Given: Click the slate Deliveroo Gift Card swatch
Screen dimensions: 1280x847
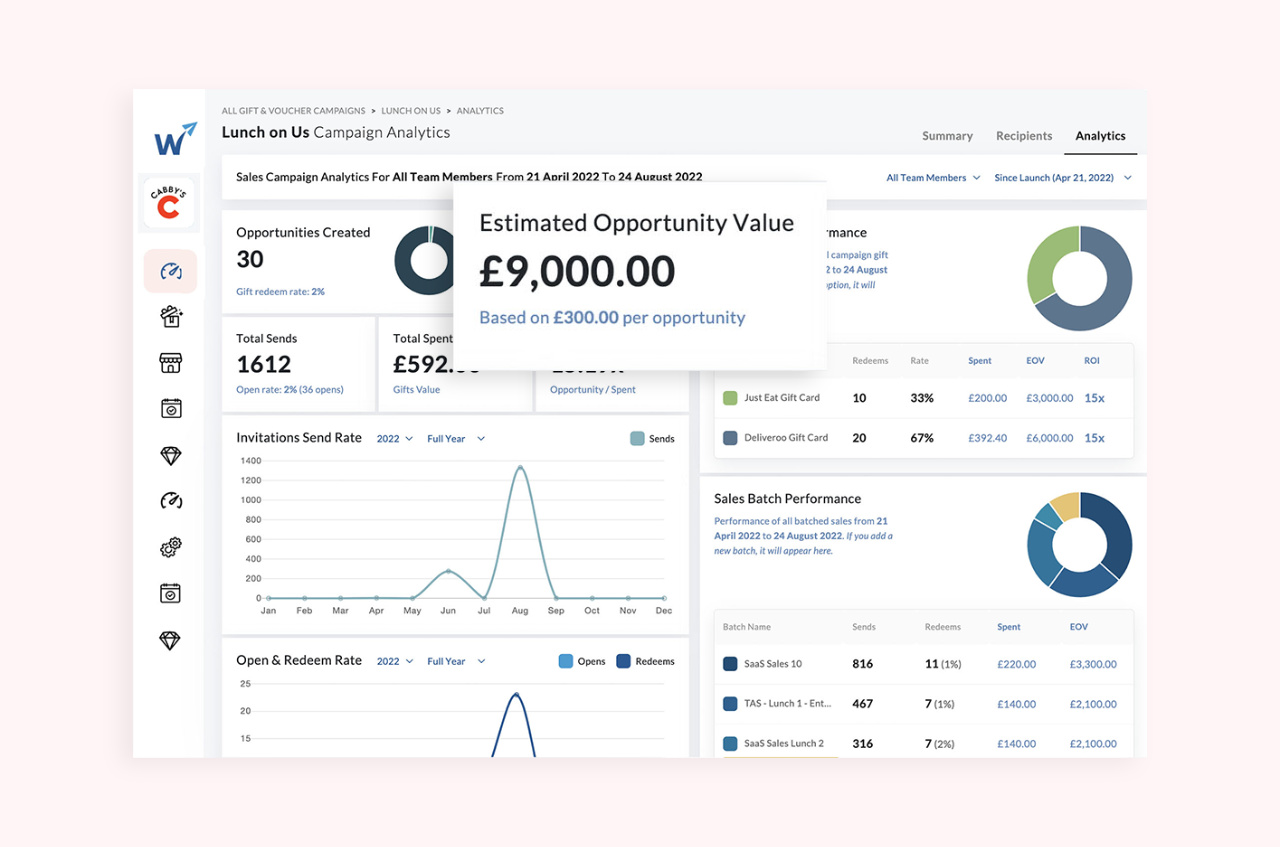Looking at the screenshot, I should point(730,438).
